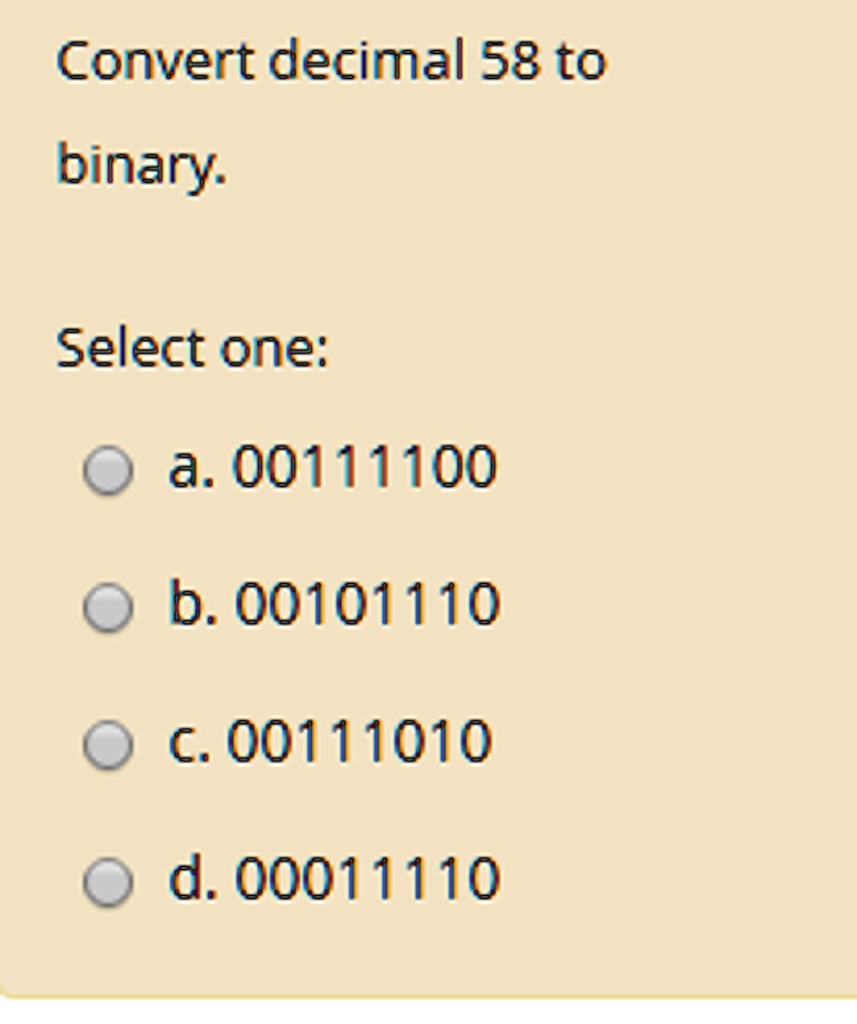Click the word 'to' ending the first line
Image resolution: width=857 pixels, height=1024 pixels.
point(581,62)
